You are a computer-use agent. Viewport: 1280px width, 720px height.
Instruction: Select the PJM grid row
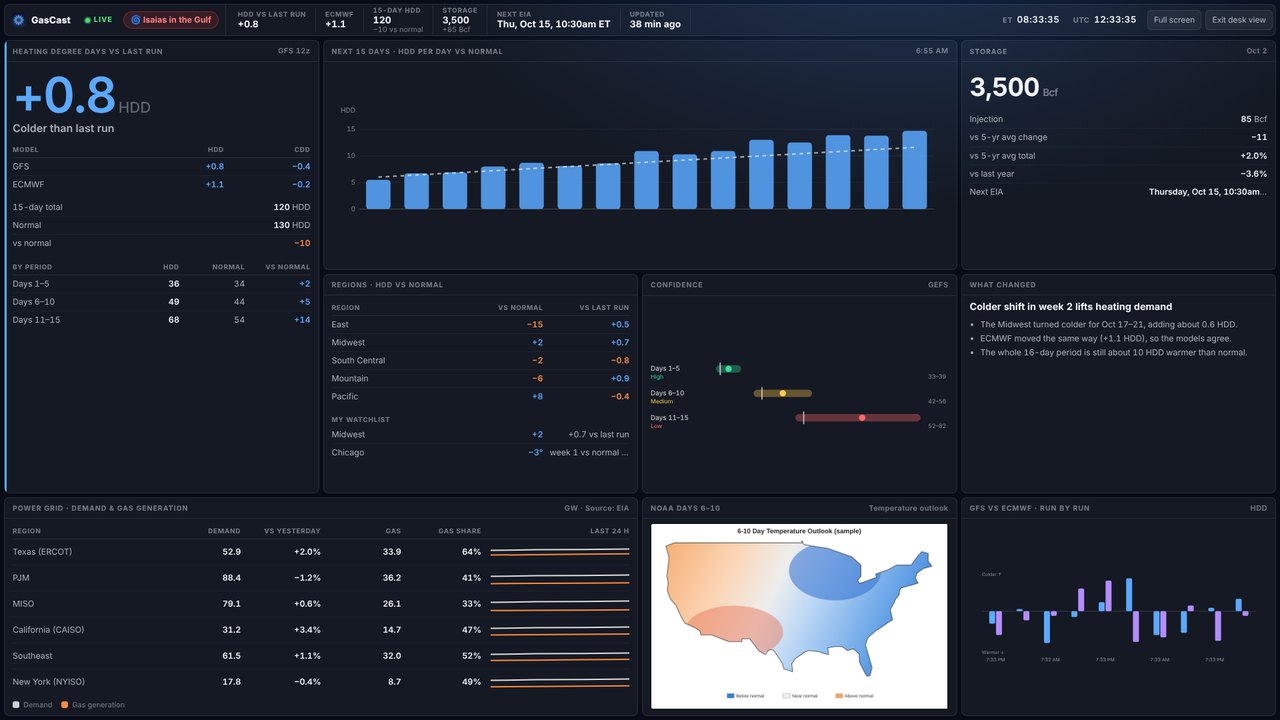tap(321, 578)
